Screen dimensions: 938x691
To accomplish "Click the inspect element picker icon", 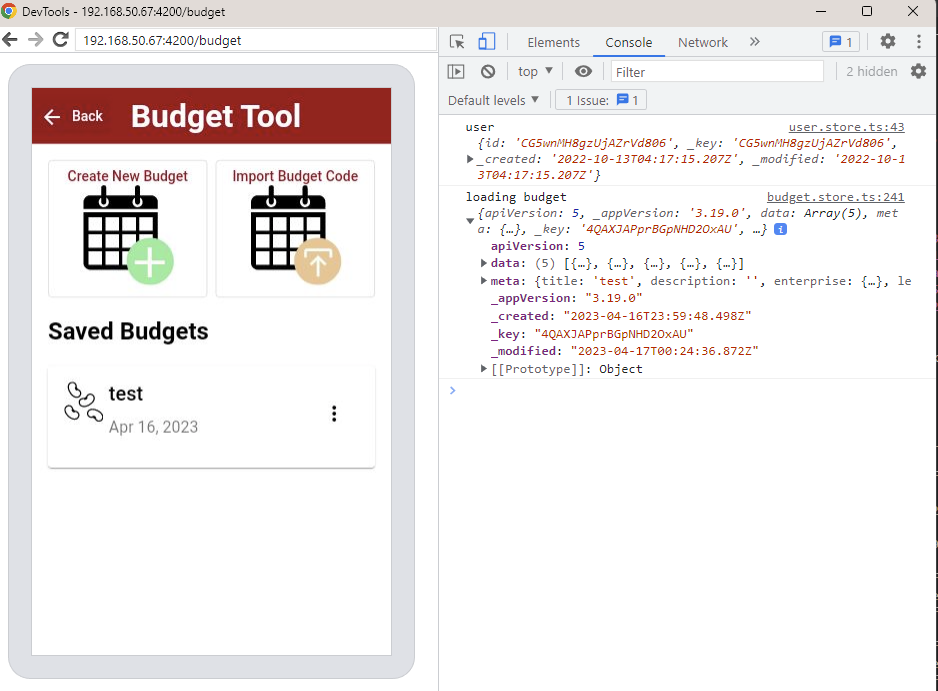I will coord(457,42).
